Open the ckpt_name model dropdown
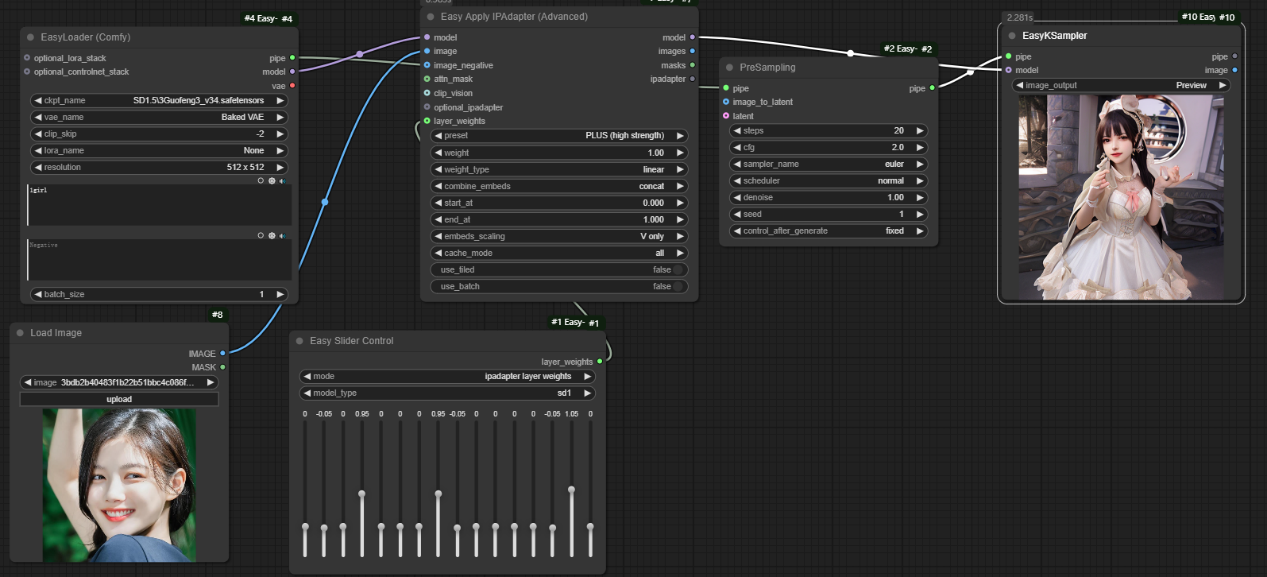 (x=159, y=100)
